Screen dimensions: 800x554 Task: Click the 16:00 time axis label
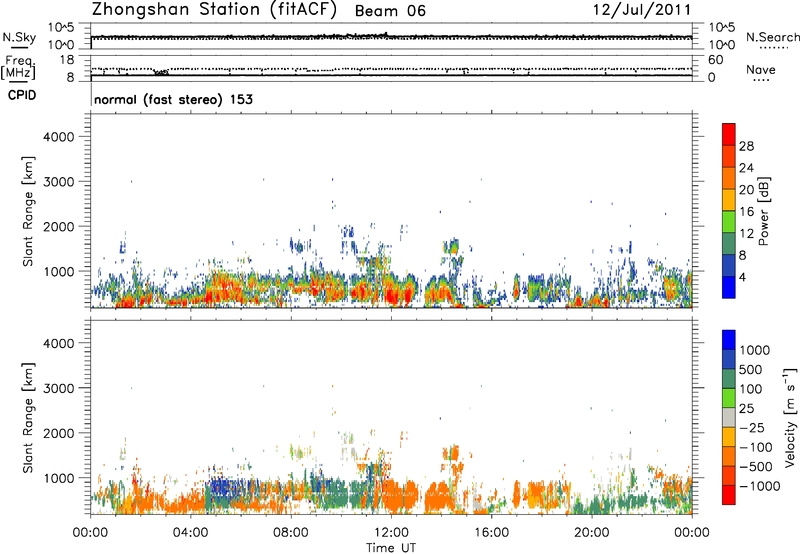(x=491, y=533)
